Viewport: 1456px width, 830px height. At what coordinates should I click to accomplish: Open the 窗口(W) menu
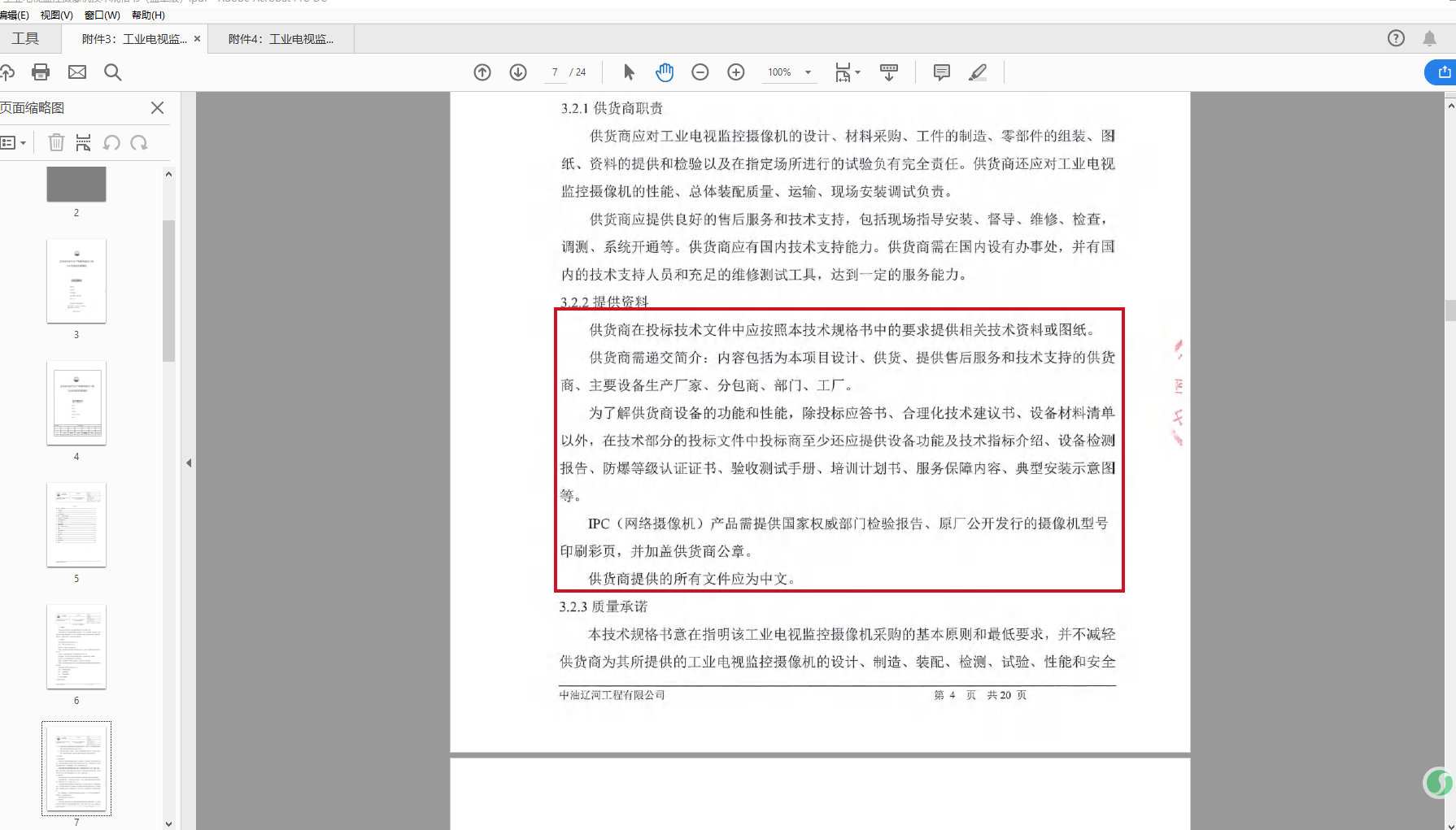pyautogui.click(x=102, y=15)
